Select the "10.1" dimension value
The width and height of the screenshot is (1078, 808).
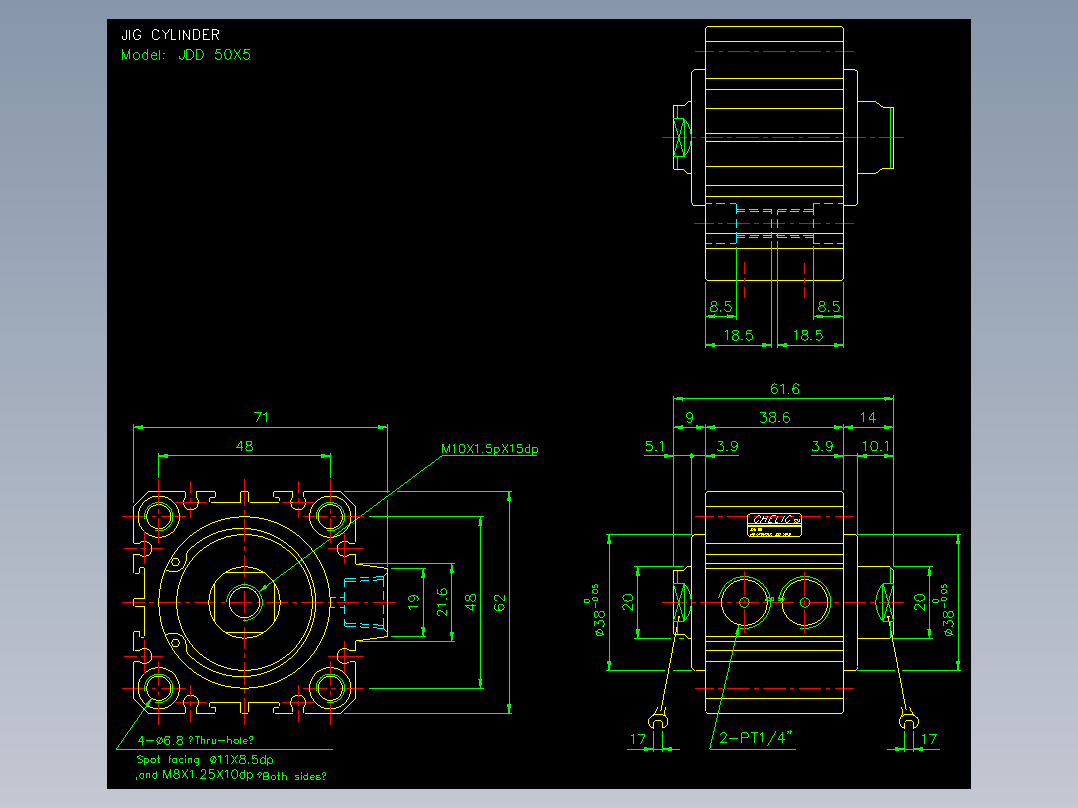[876, 446]
